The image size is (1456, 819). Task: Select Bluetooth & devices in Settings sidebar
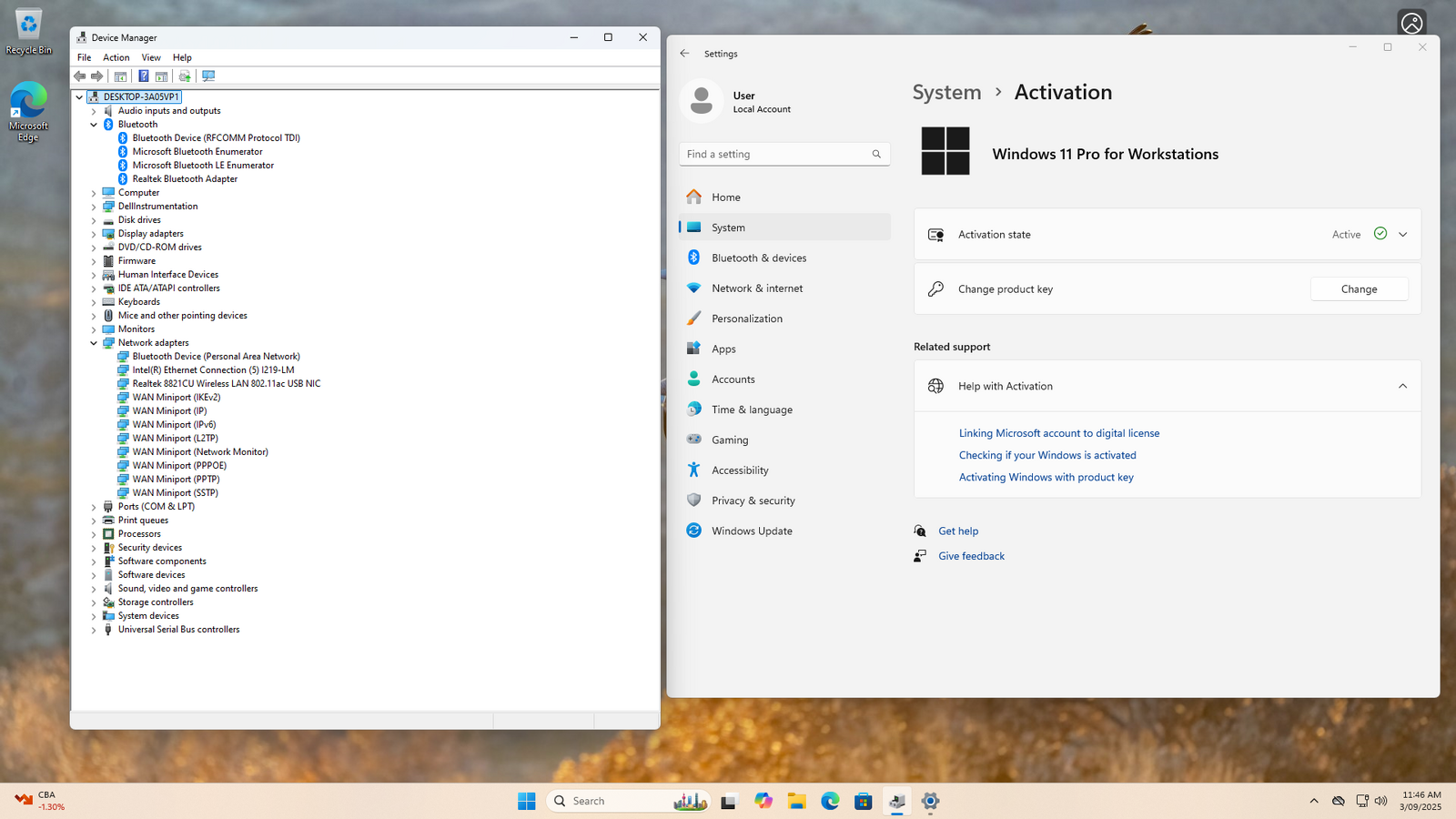(x=784, y=258)
